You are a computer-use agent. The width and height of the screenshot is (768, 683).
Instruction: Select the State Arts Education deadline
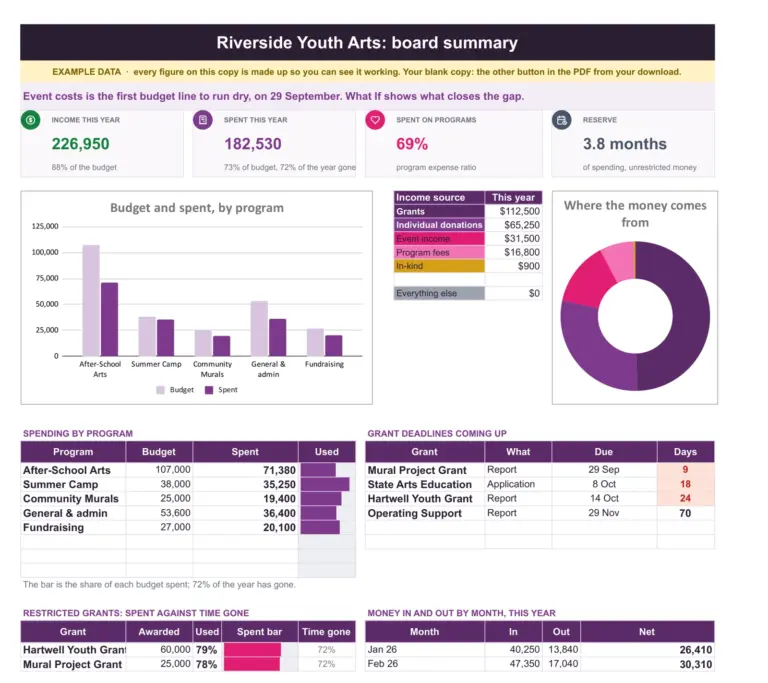(x=540, y=484)
